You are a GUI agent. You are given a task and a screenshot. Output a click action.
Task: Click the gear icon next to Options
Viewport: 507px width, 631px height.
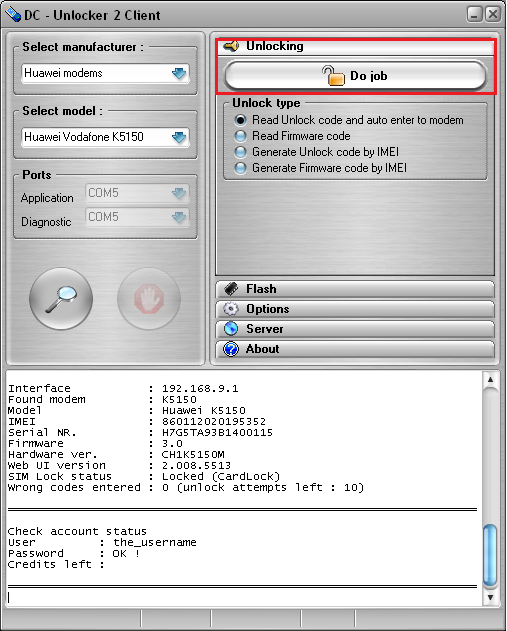(231, 309)
